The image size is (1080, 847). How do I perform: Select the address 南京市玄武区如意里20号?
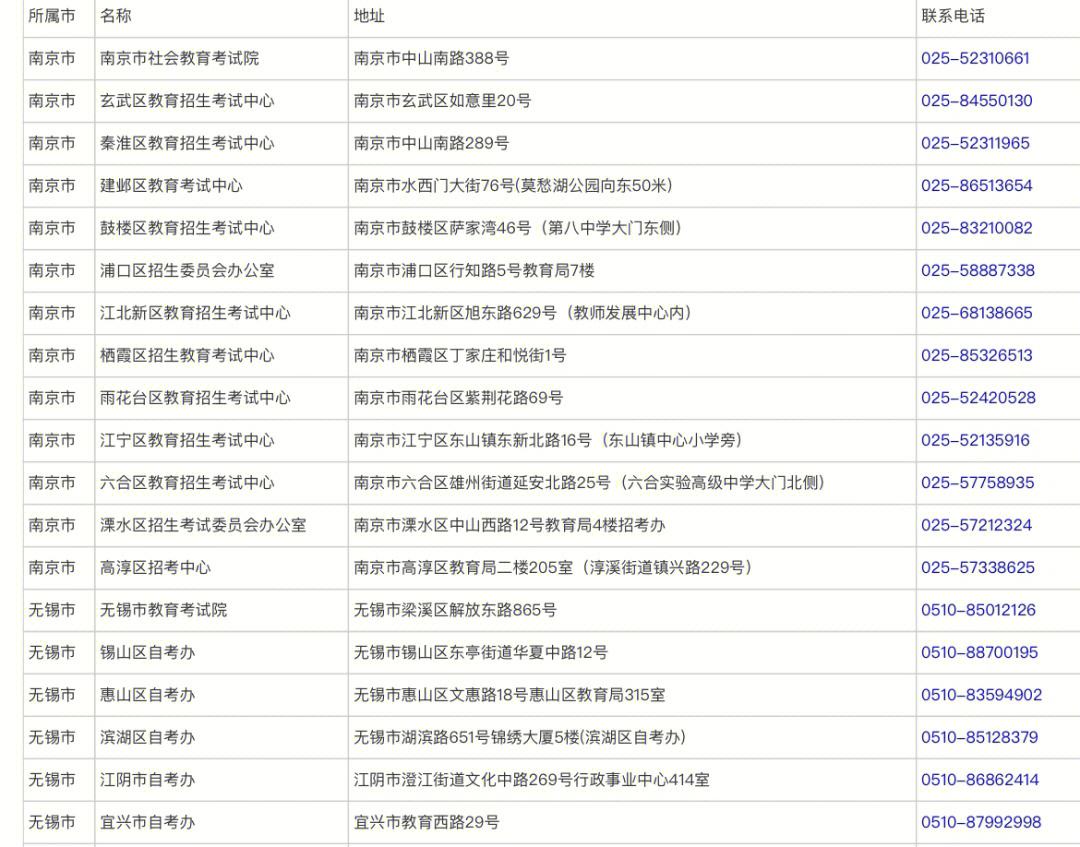coord(442,101)
